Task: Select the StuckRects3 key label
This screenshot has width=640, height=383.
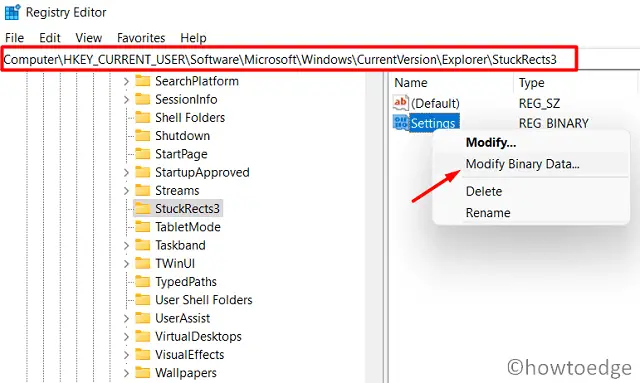Action: [187, 209]
